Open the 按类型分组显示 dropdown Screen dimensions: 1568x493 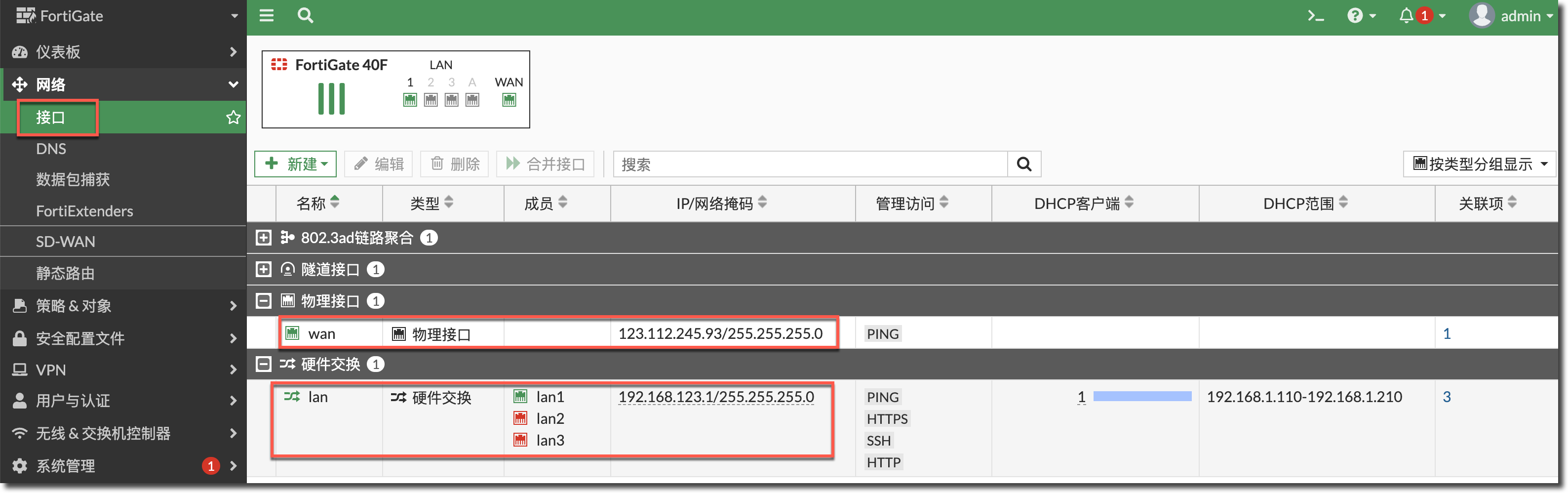[1479, 164]
